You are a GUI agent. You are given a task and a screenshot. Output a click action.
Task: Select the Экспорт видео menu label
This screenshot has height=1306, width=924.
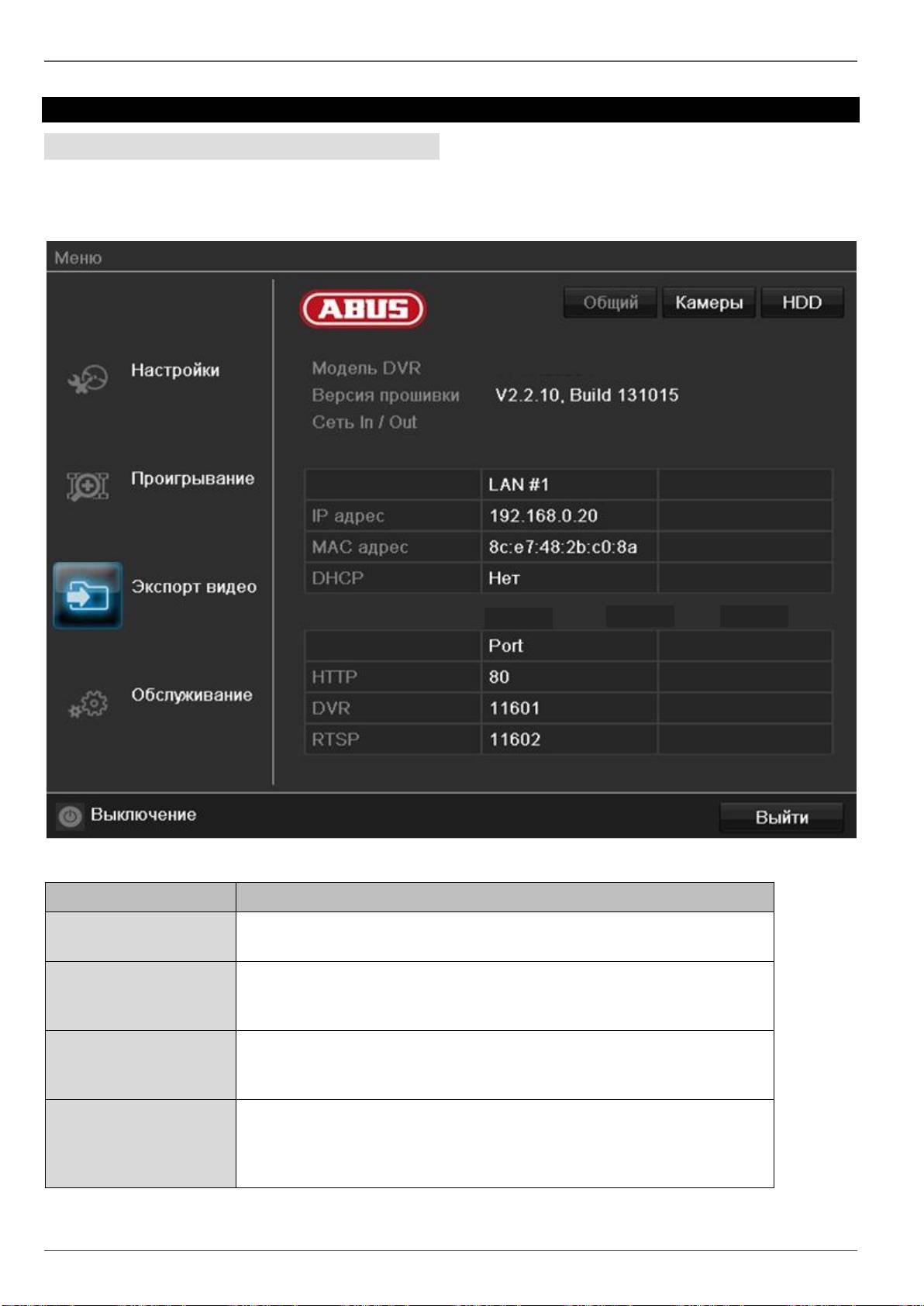pos(194,587)
